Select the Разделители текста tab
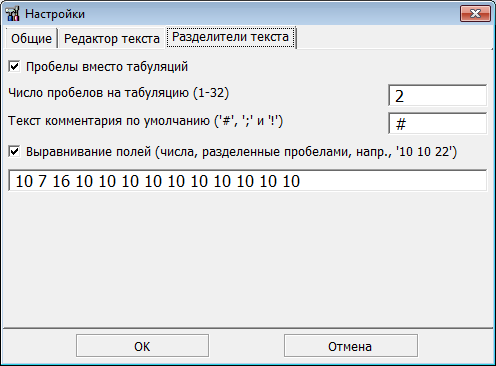Image resolution: width=496 pixels, height=366 pixels. coord(230,37)
